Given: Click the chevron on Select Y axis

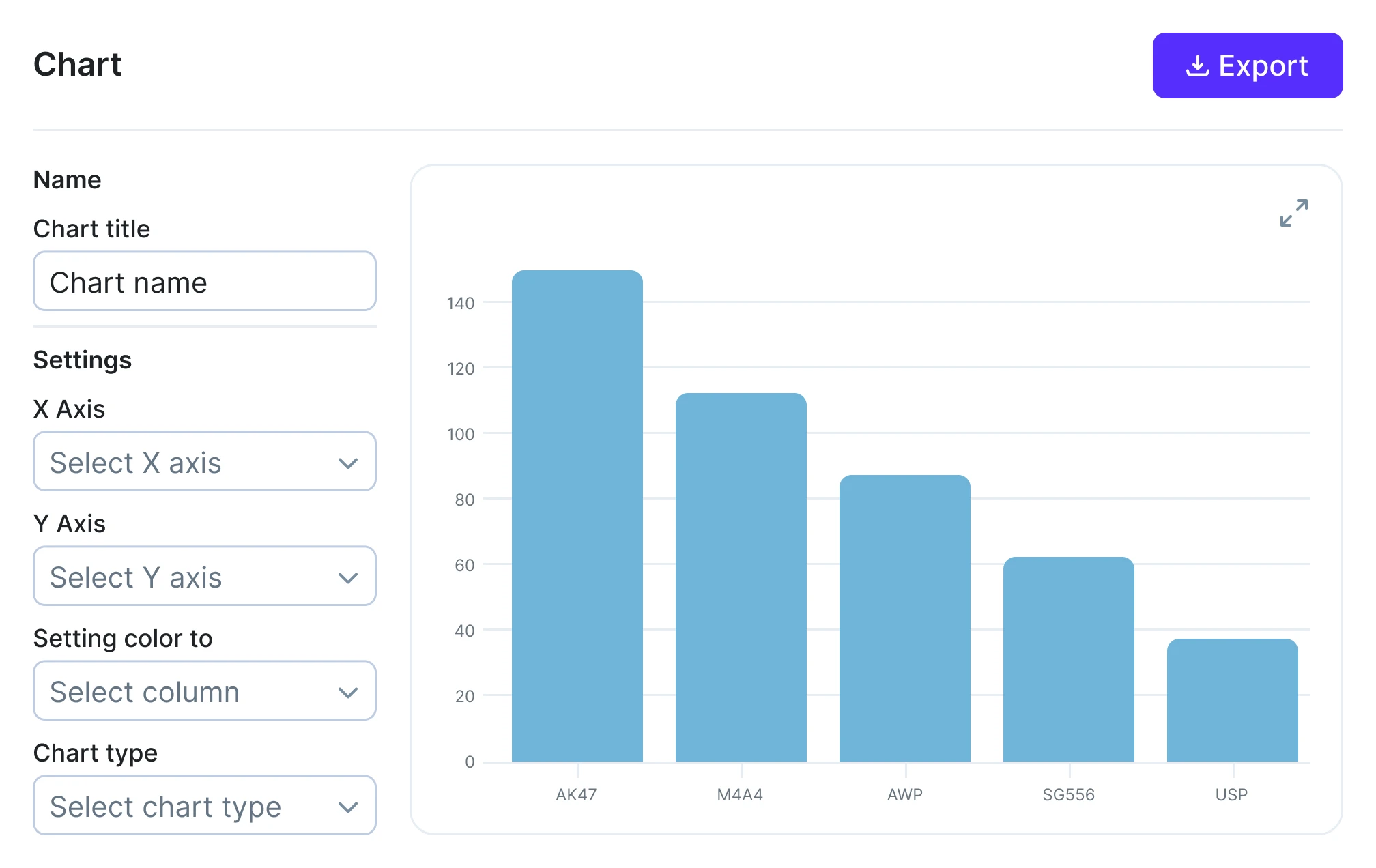Looking at the screenshot, I should 348,577.
